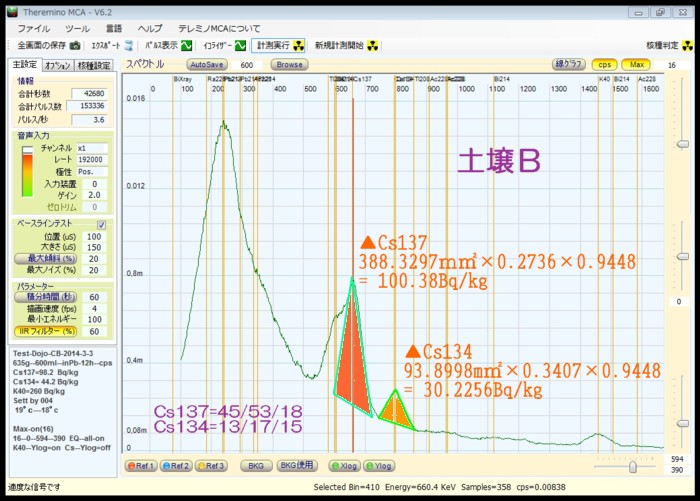
Task: Click the Browse button
Action: (289, 65)
